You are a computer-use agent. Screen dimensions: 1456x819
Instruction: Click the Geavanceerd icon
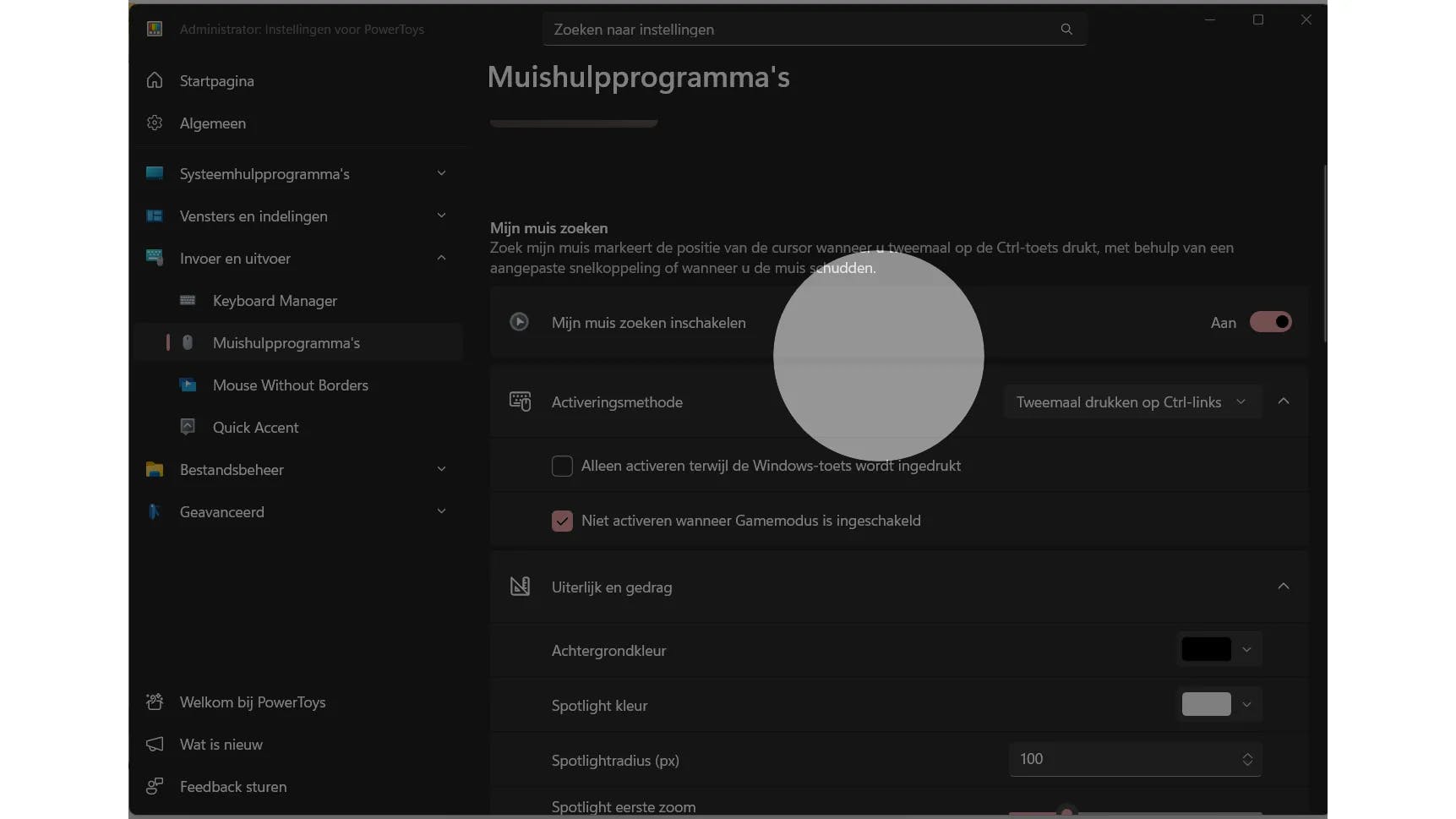coord(155,511)
